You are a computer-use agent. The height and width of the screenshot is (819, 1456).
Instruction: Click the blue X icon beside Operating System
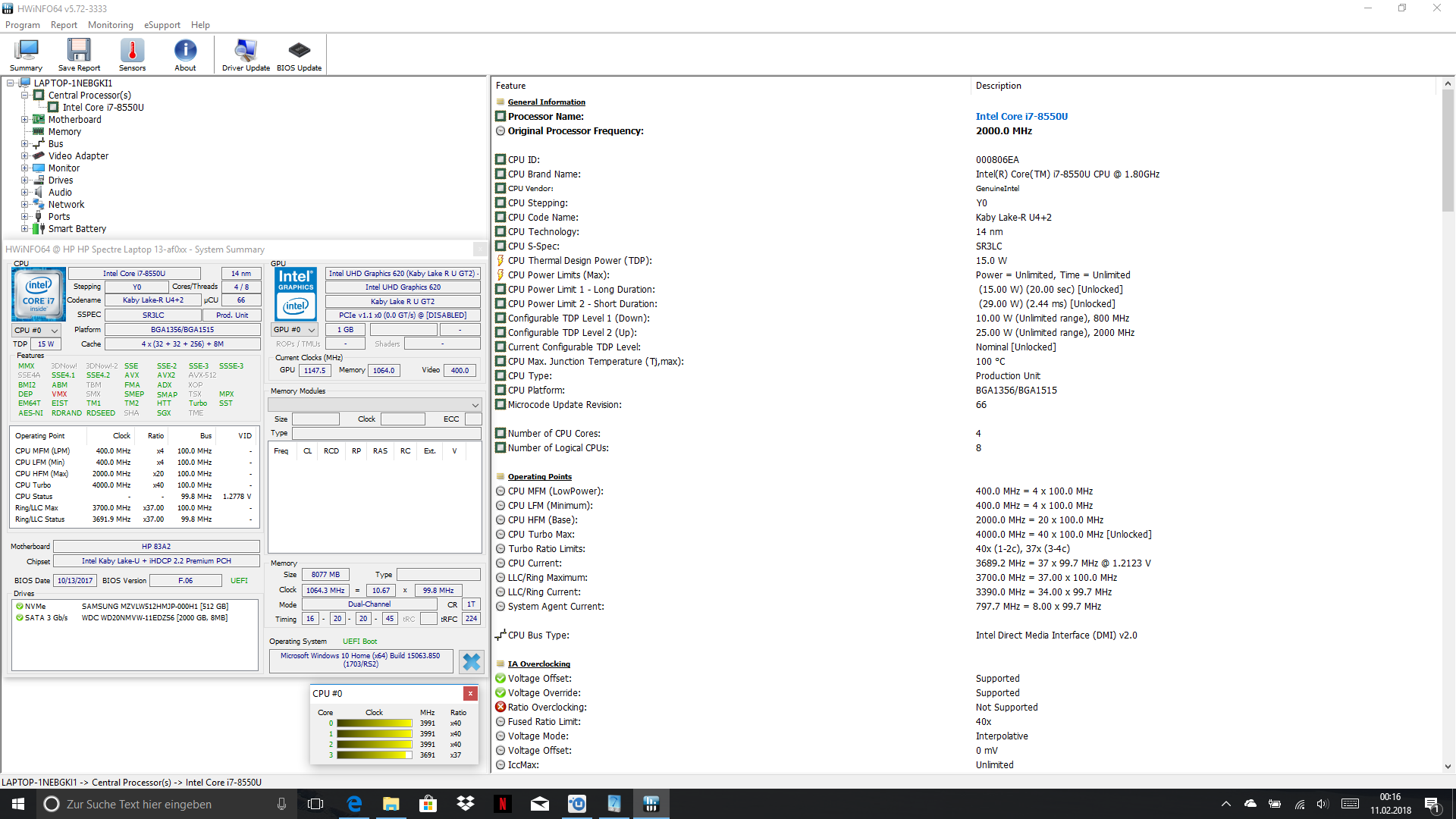[x=471, y=661]
